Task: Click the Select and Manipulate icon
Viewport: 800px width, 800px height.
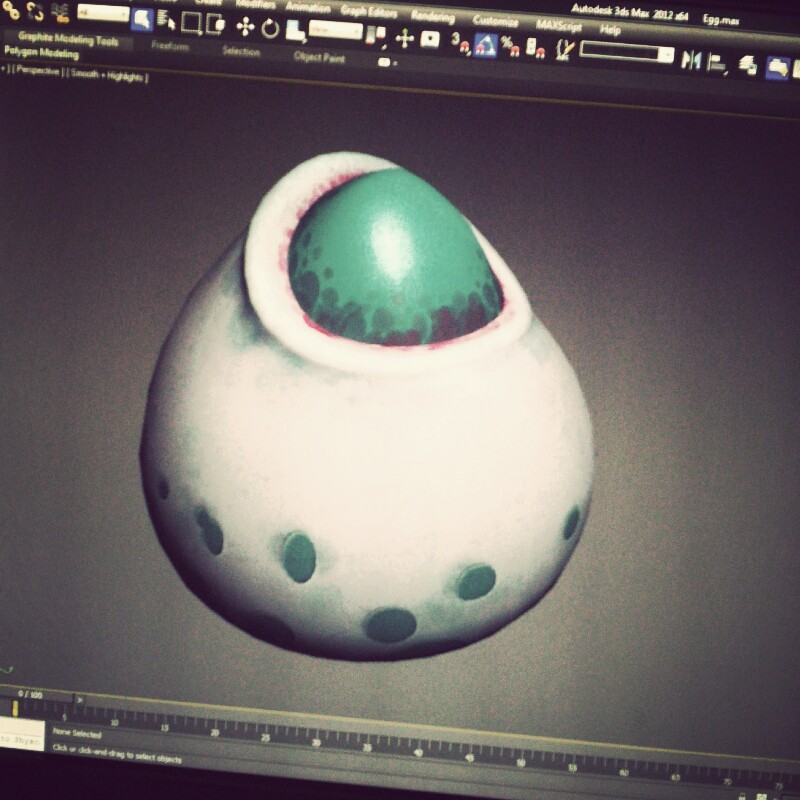Action: (x=405, y=38)
